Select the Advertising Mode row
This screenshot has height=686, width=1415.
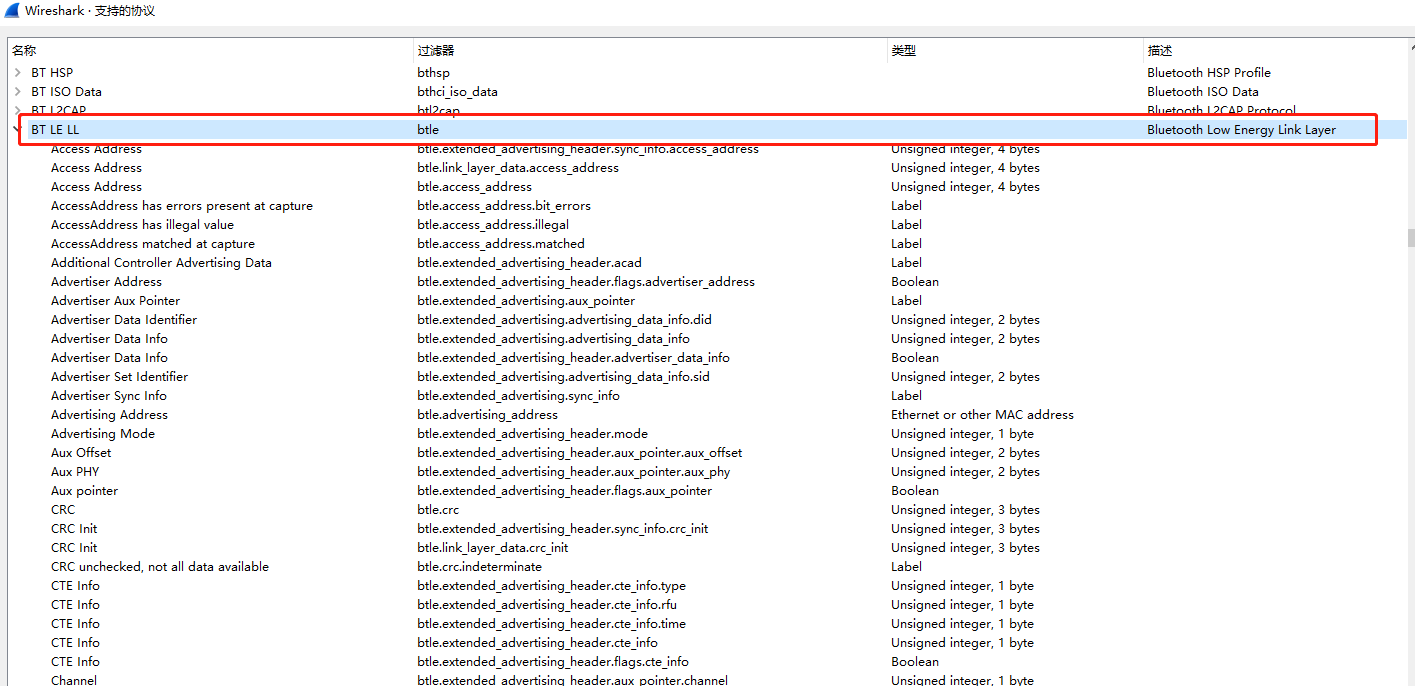[103, 434]
